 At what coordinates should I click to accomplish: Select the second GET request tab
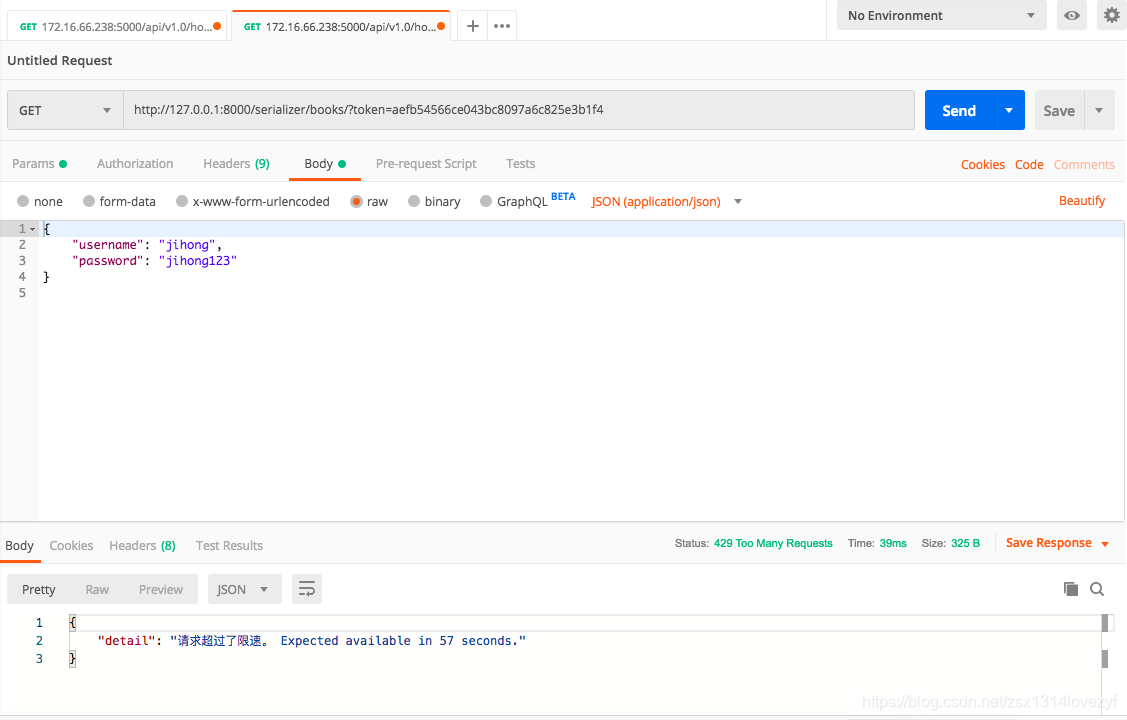(343, 27)
